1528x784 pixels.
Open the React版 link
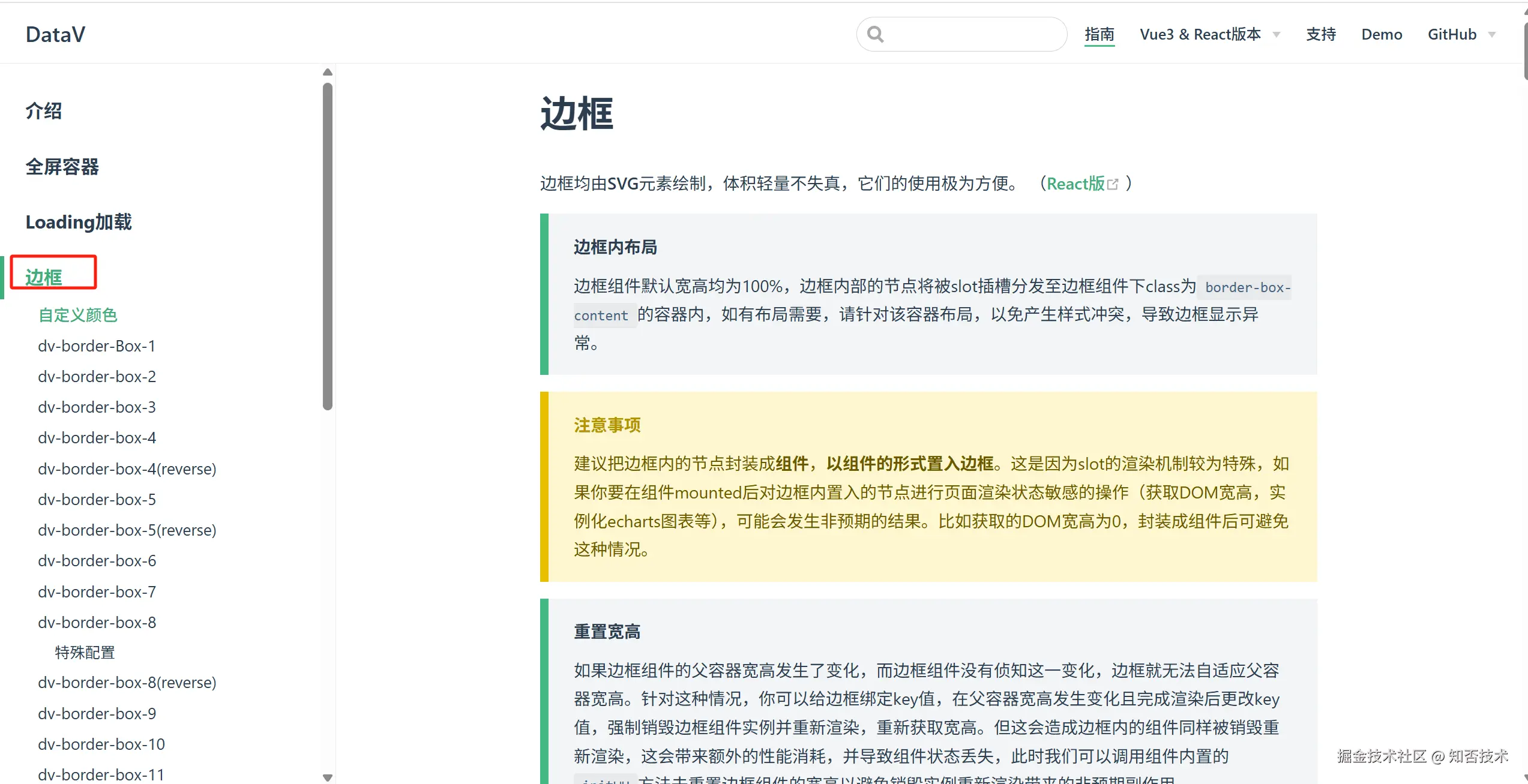[1075, 184]
